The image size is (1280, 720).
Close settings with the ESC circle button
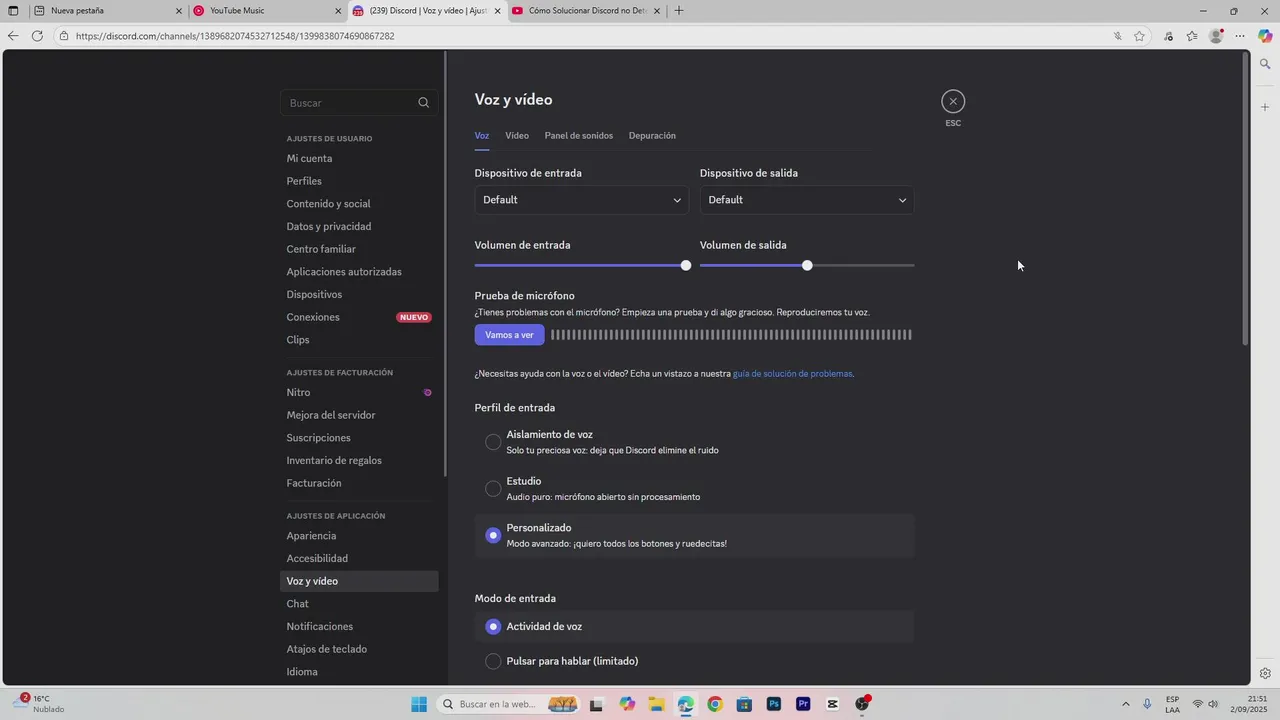pos(953,101)
